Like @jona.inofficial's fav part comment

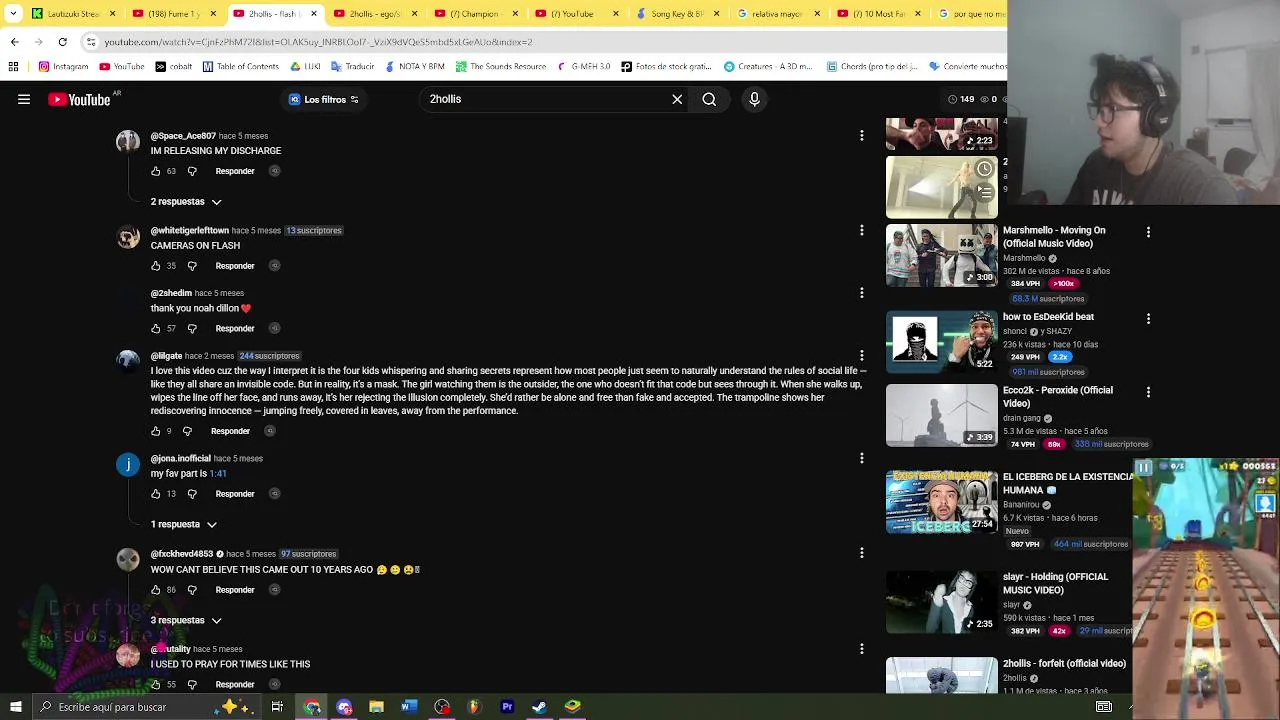tap(156, 494)
